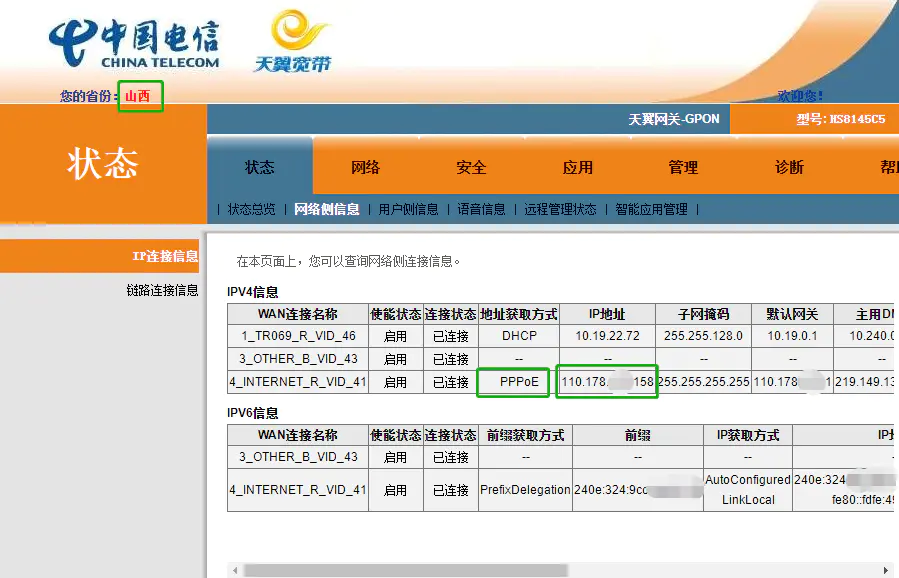This screenshot has height=578, width=899.
Task: Click the China Telecom logo
Action: 135,42
